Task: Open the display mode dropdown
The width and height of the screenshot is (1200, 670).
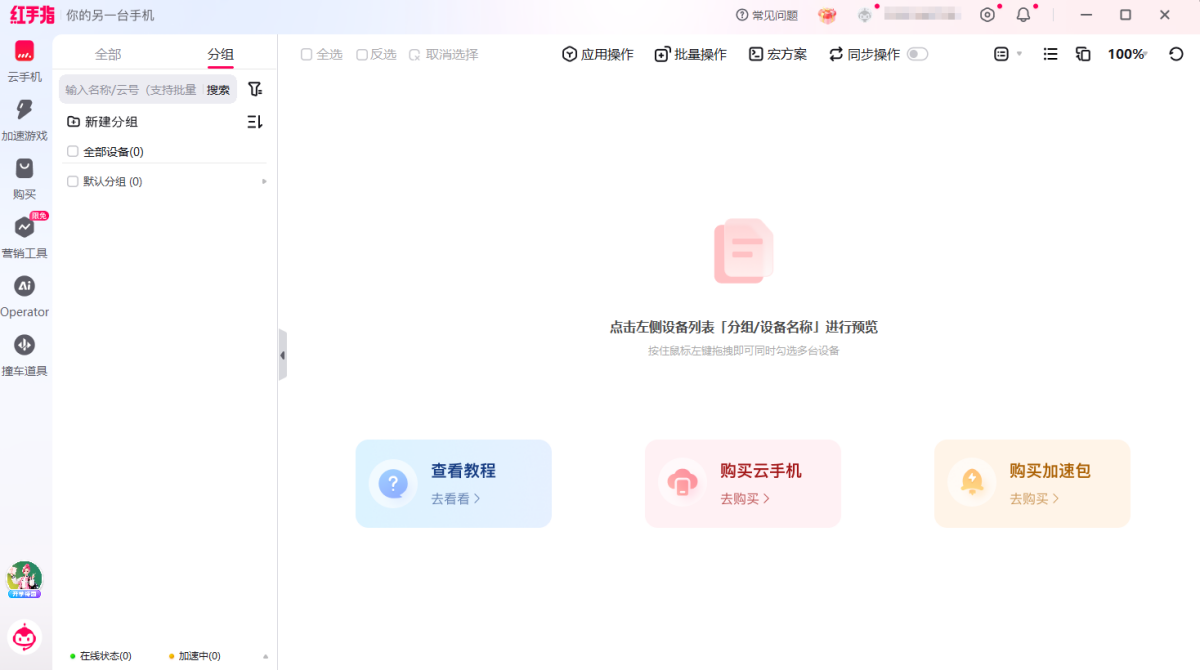Action: click(1008, 54)
